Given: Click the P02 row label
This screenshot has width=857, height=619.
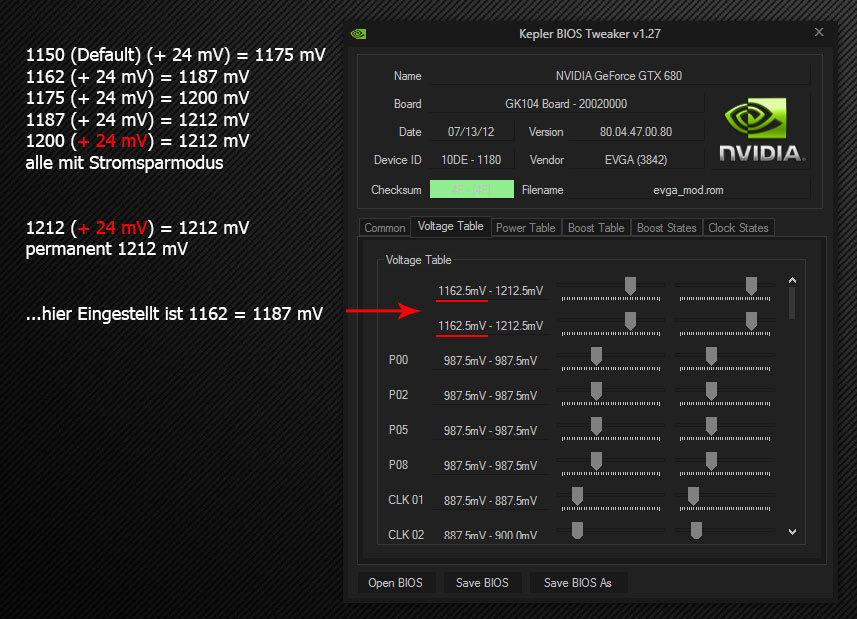Looking at the screenshot, I should pyautogui.click(x=398, y=395).
